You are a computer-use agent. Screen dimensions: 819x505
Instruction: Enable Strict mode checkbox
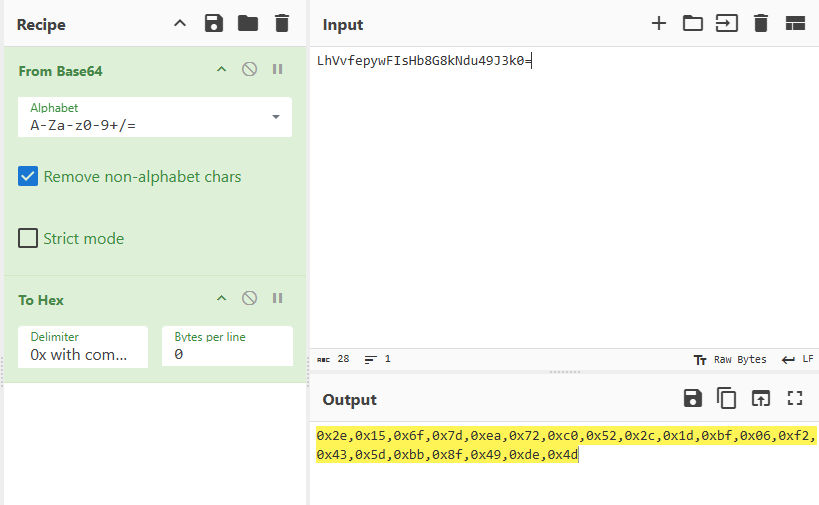[x=28, y=238]
